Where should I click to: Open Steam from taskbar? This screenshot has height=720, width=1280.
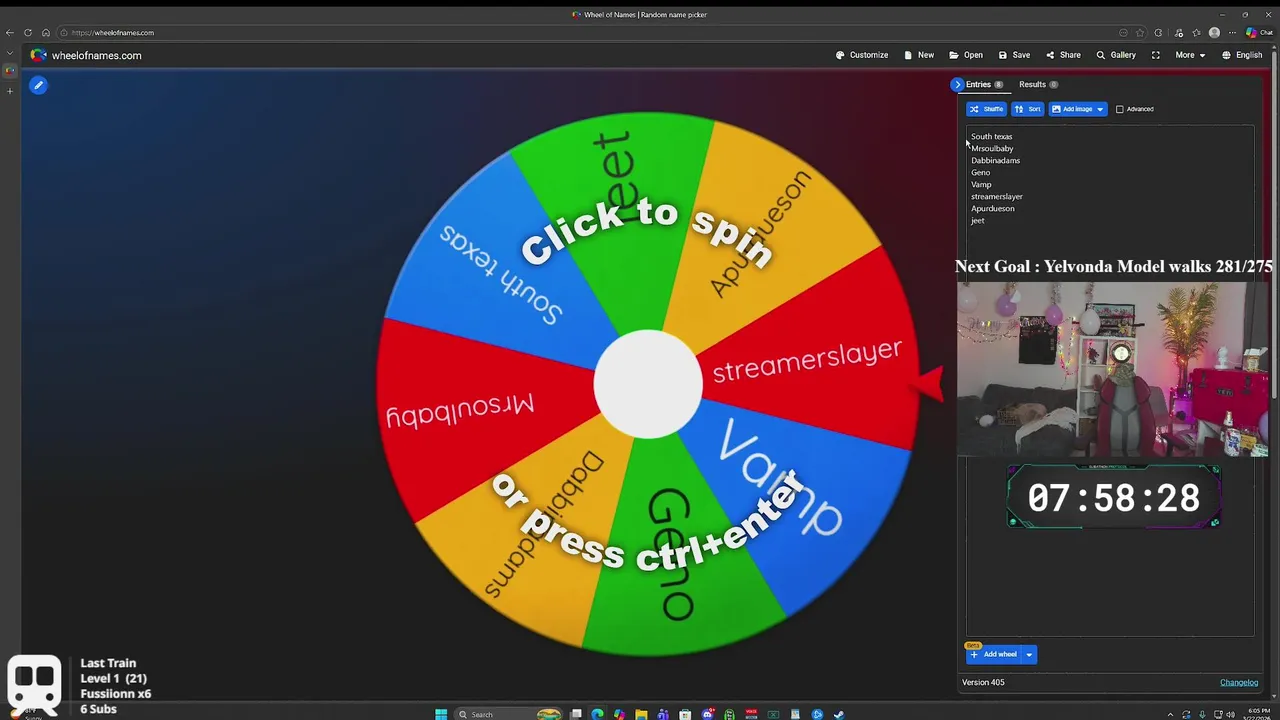click(x=839, y=714)
